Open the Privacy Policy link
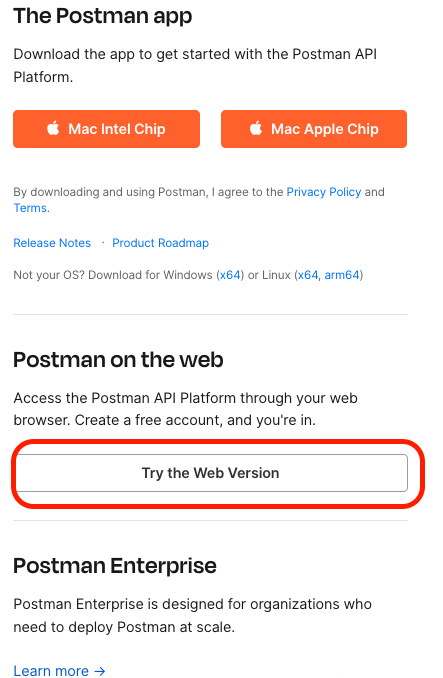 324,192
